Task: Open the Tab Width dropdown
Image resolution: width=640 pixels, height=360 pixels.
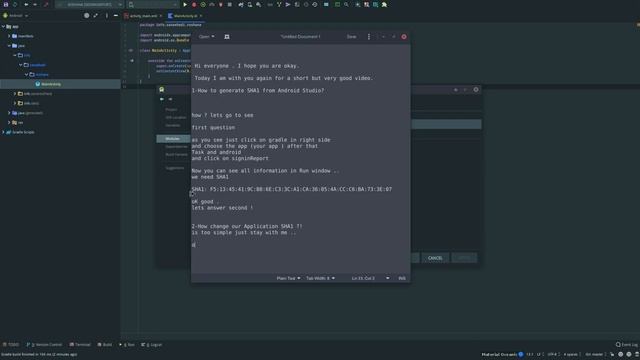Action: (320, 278)
